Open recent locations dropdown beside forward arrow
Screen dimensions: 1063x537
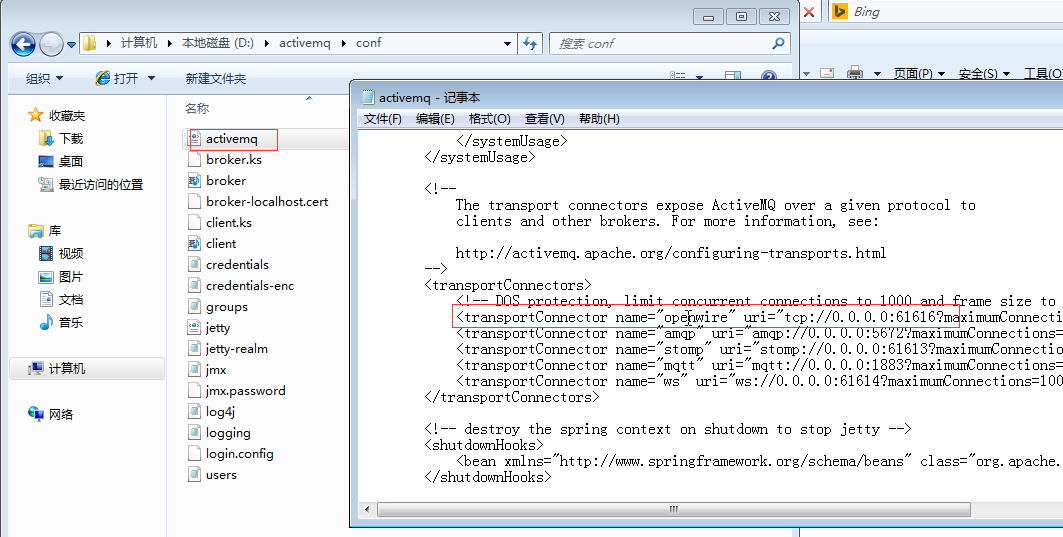click(x=71, y=45)
